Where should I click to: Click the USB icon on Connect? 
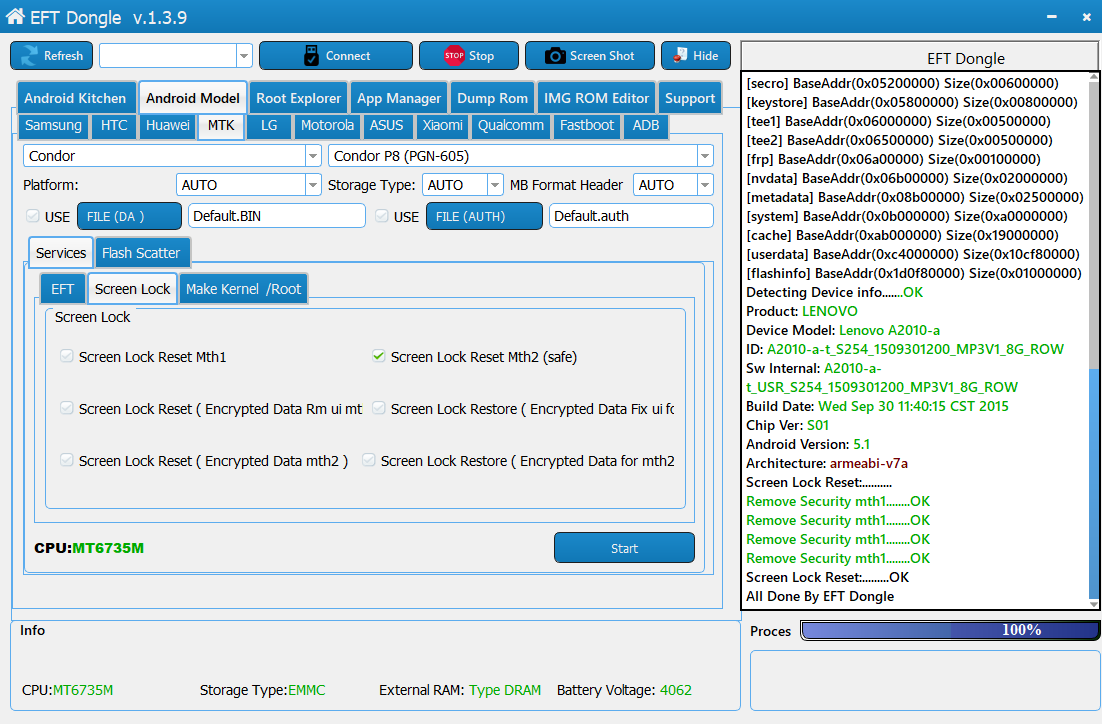[311, 56]
